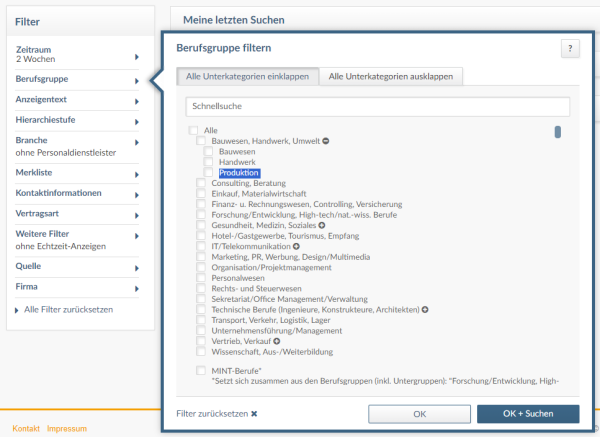
Task: Open Berufsgruppe filter entry
Action: pos(77,79)
